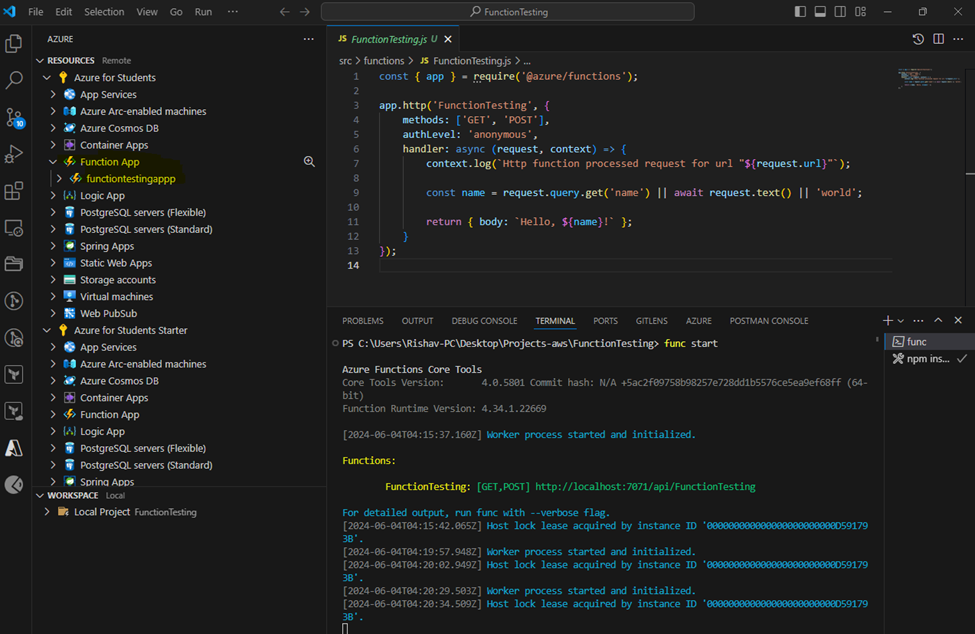This screenshot has width=975, height=634.
Task: Click the src breadcrumb
Action: pyautogui.click(x=345, y=61)
